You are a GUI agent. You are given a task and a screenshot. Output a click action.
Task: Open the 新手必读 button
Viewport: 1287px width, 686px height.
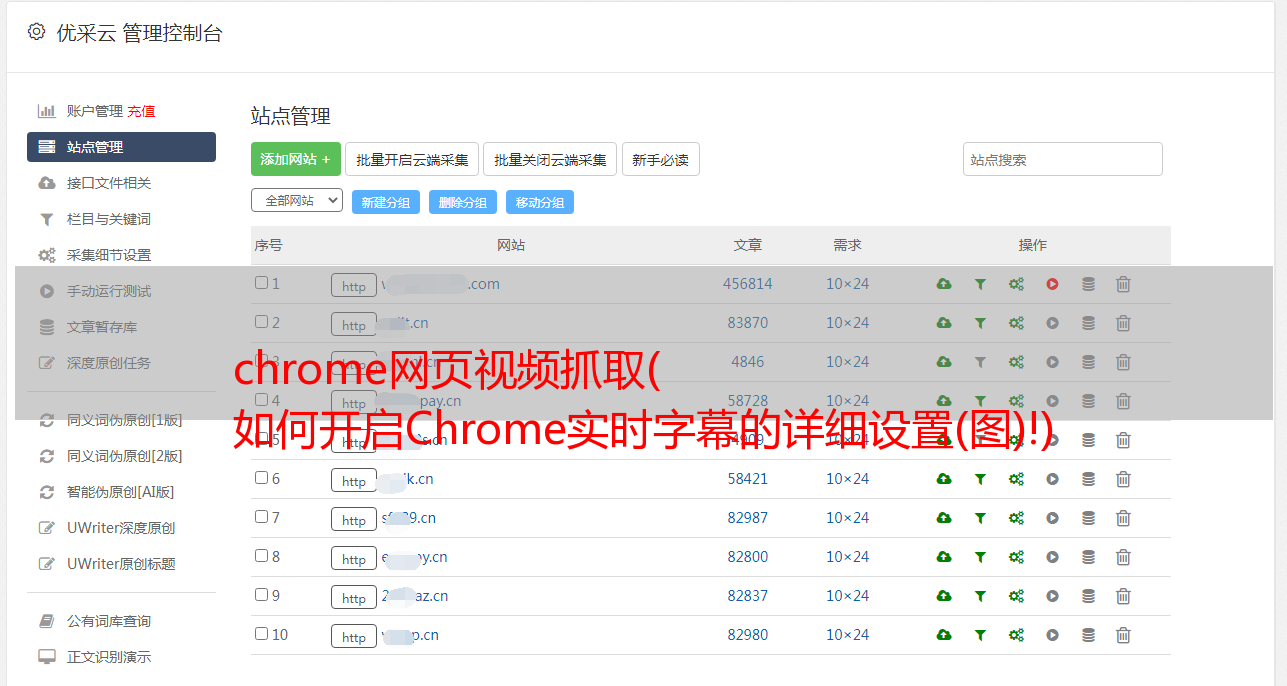tap(660, 159)
